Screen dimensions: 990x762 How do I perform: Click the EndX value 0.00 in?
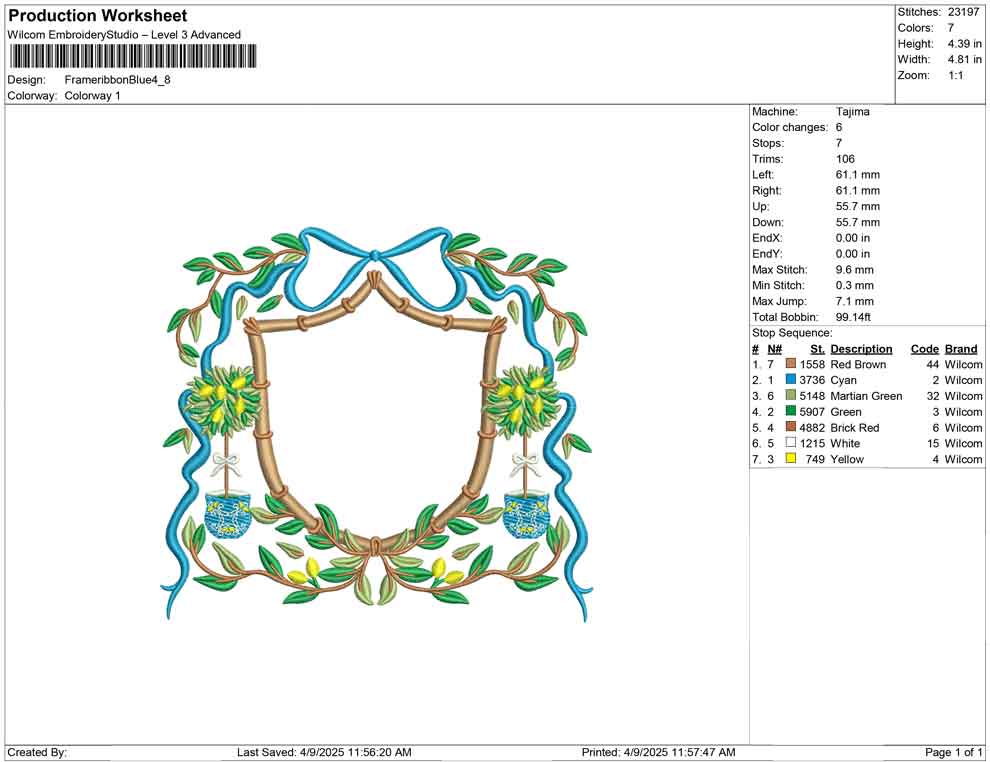(x=853, y=238)
